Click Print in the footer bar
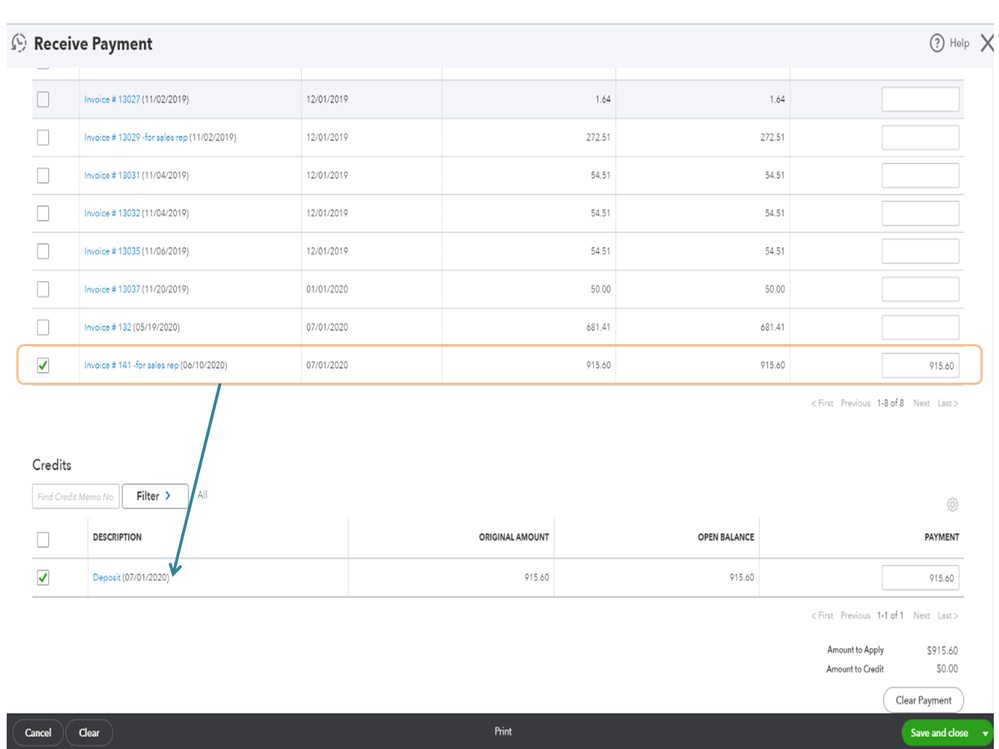Screen dimensions: 999x749 pyautogui.click(x=503, y=731)
